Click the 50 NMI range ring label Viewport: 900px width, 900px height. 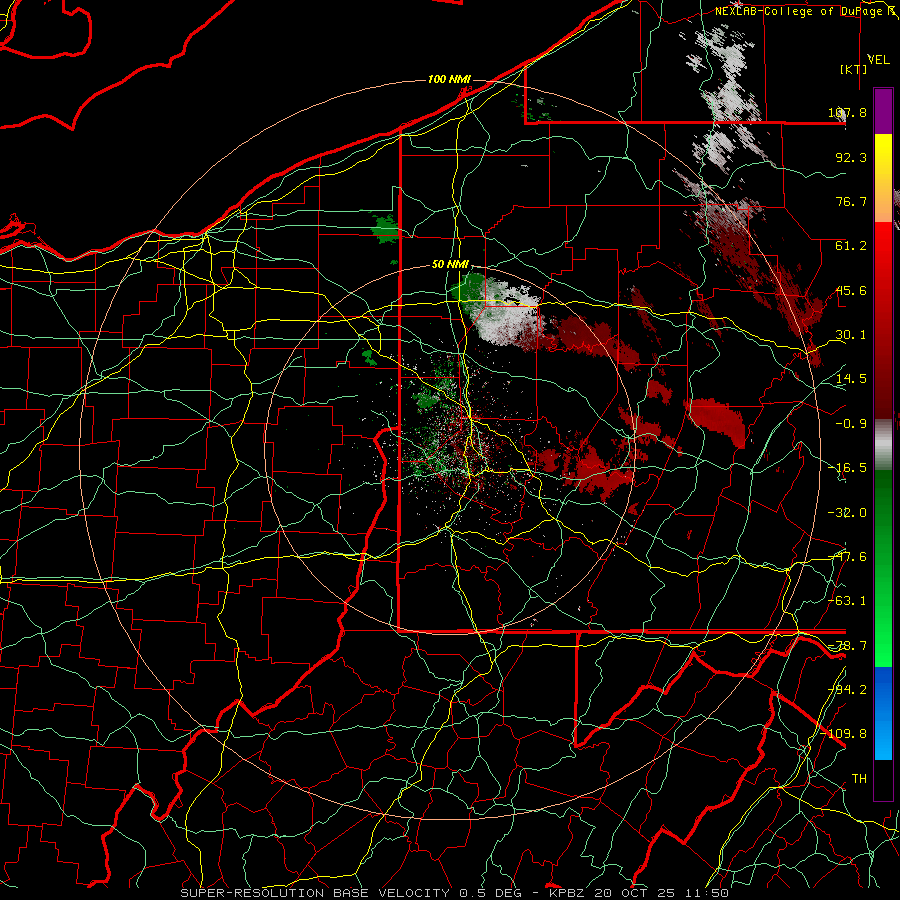(450, 264)
